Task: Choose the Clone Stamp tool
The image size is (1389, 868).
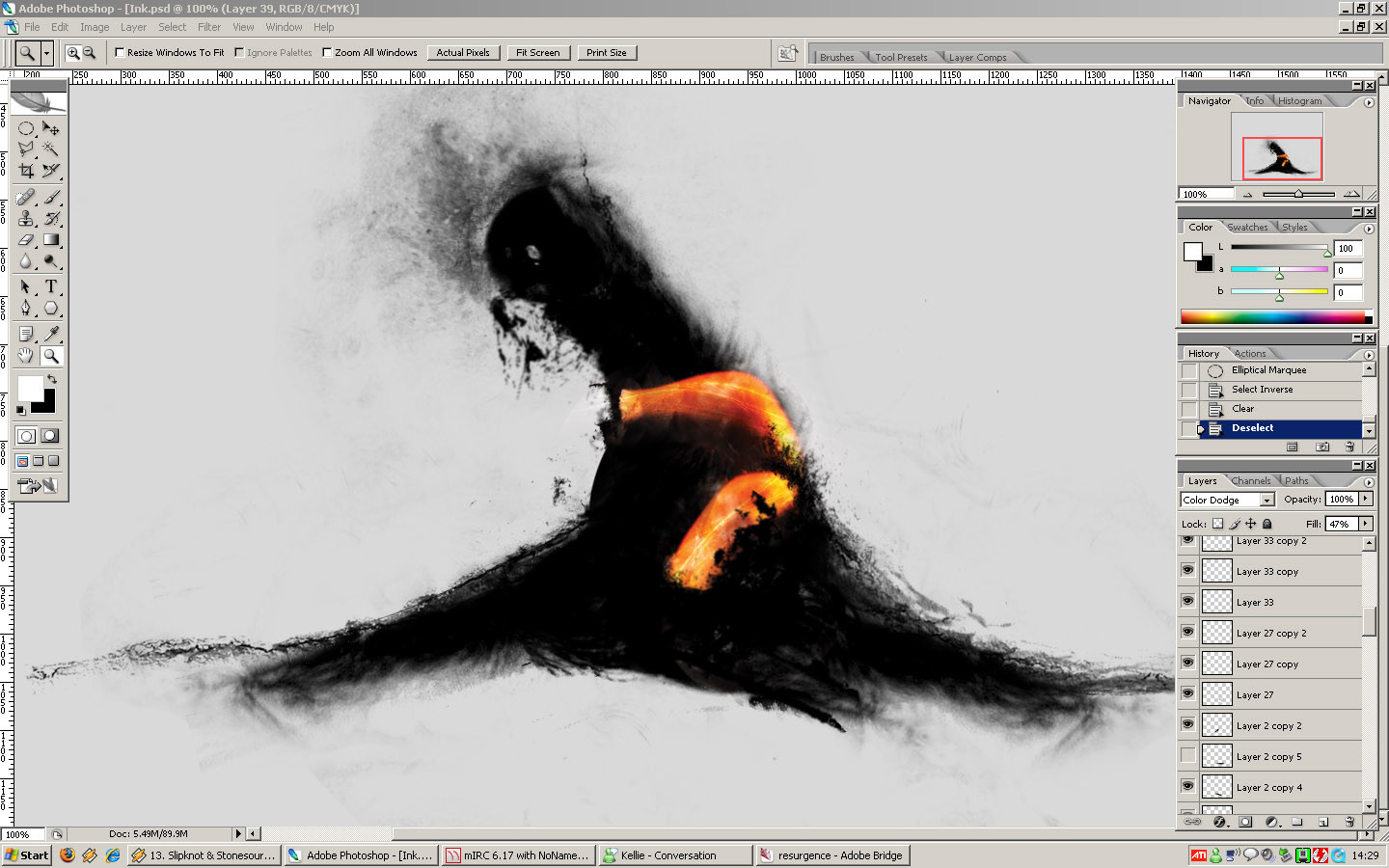Action: pyautogui.click(x=26, y=219)
